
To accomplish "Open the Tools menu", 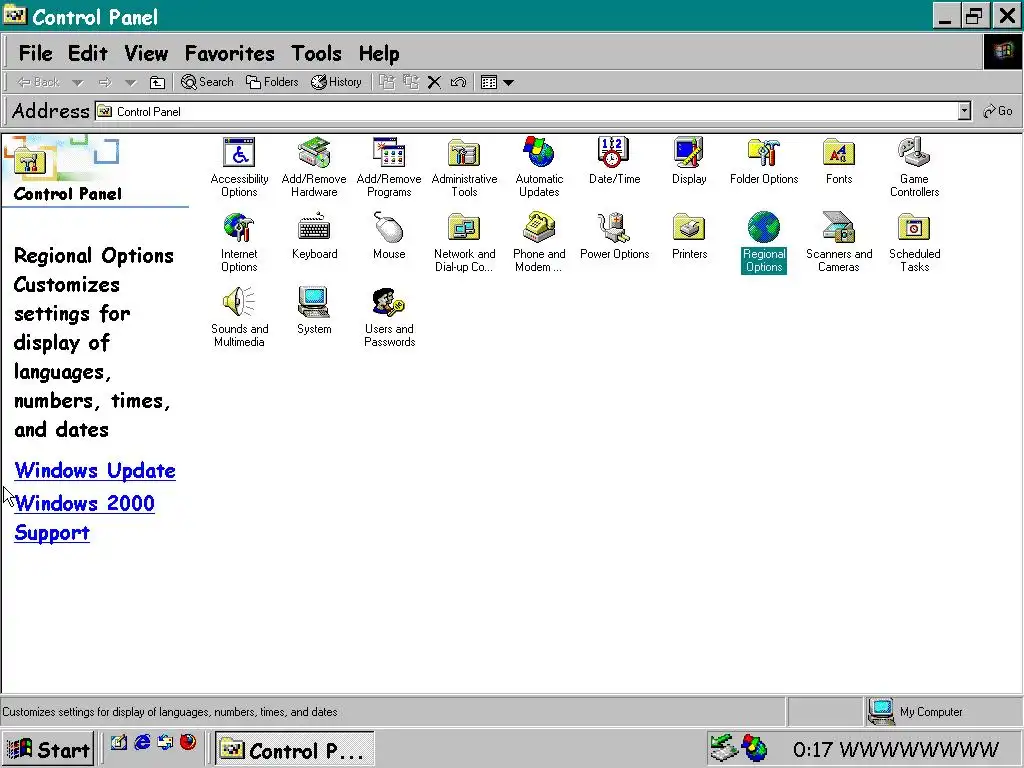I will coord(316,54).
